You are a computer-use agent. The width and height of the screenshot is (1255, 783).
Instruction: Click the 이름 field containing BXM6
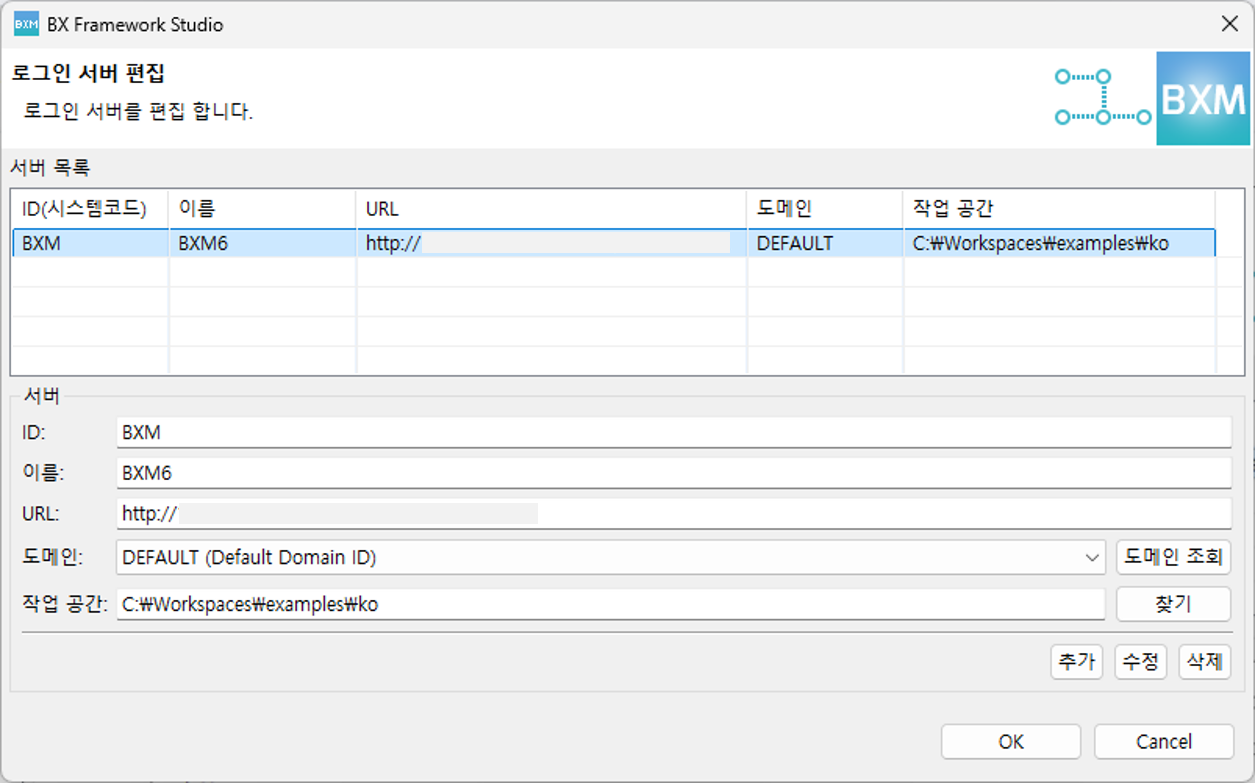673,473
